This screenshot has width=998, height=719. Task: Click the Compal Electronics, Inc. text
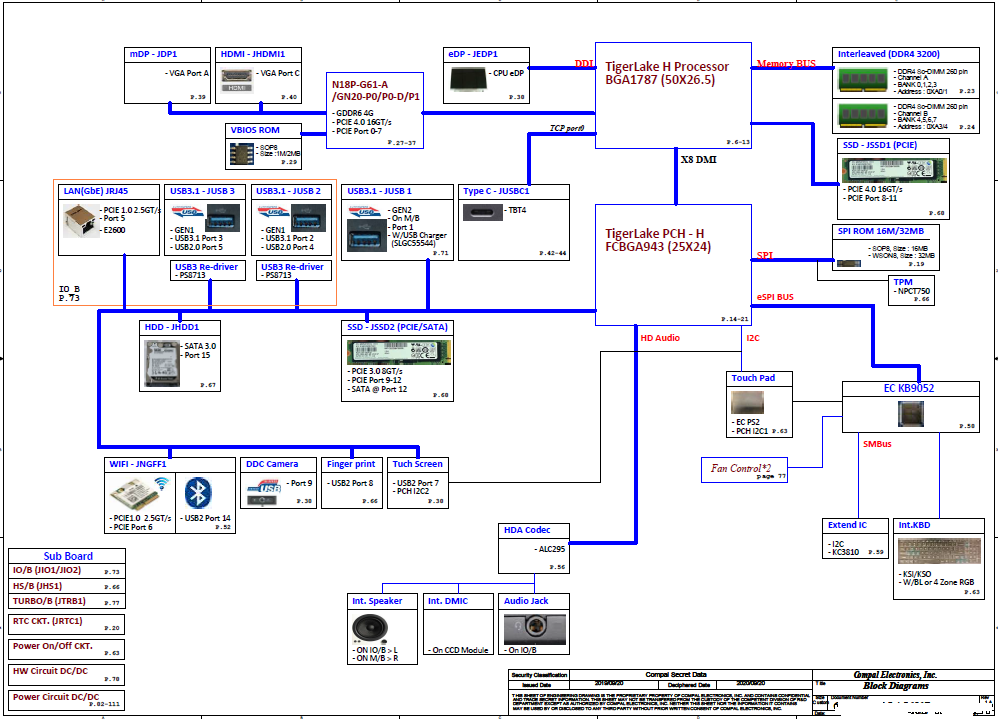click(895, 674)
